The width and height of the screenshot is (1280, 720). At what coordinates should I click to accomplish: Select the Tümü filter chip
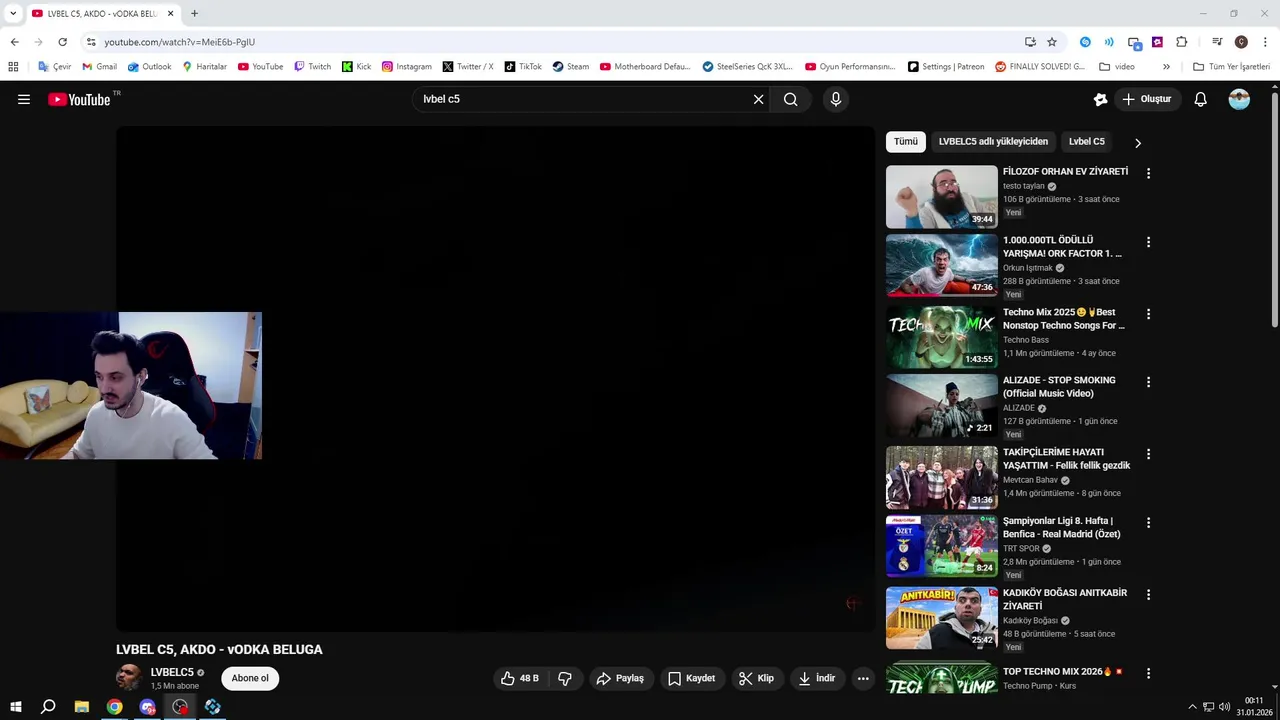tap(906, 142)
